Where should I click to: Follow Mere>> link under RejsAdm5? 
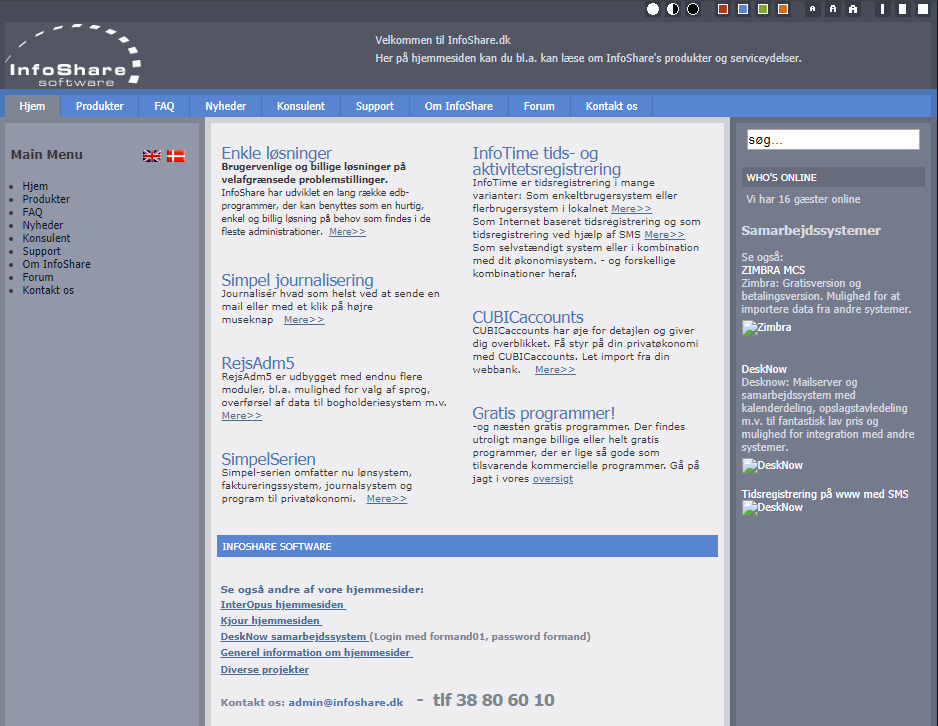(x=242, y=416)
